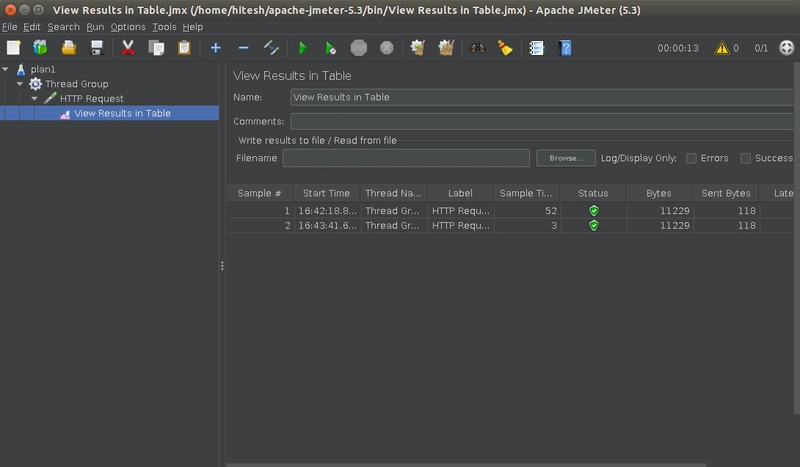
Task: Clear results with single broom icon
Action: pos(418,48)
